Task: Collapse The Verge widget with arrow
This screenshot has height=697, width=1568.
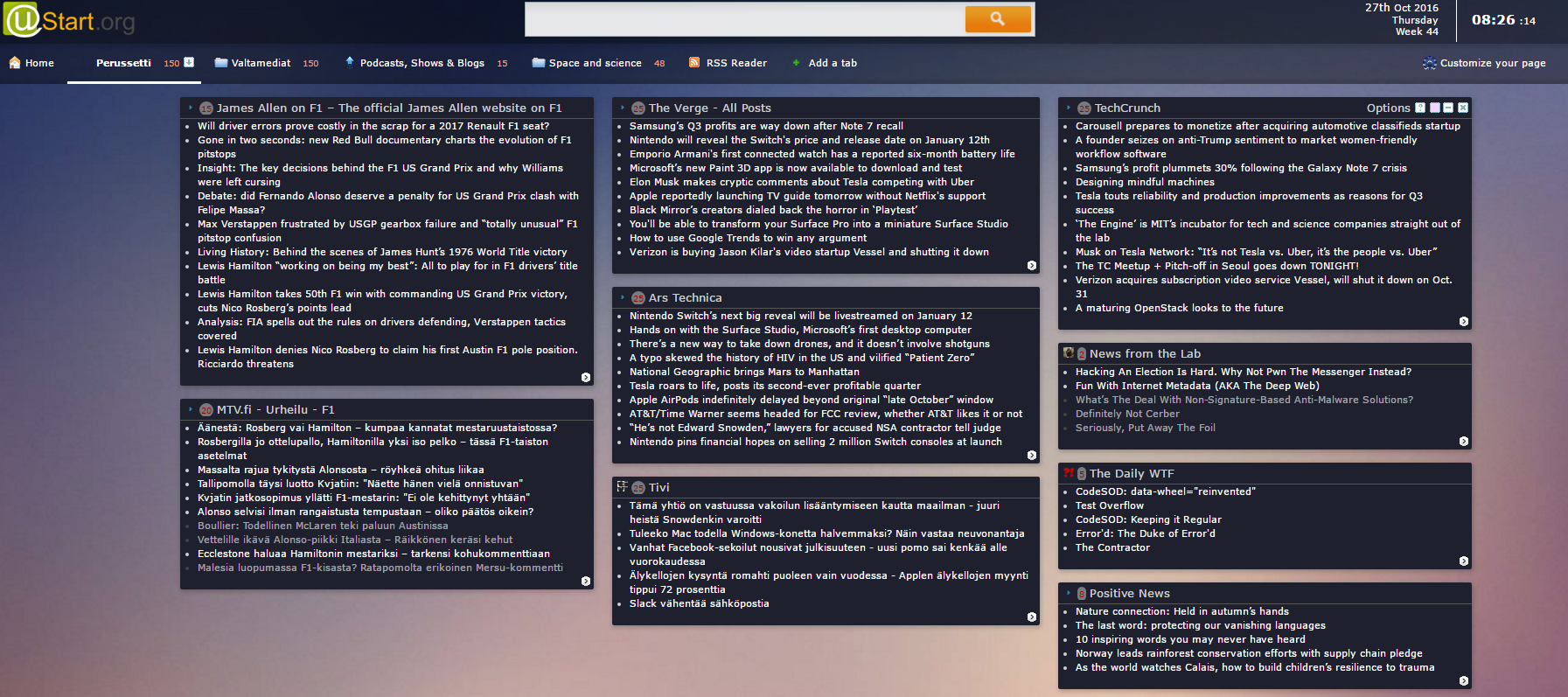Action: pos(622,108)
